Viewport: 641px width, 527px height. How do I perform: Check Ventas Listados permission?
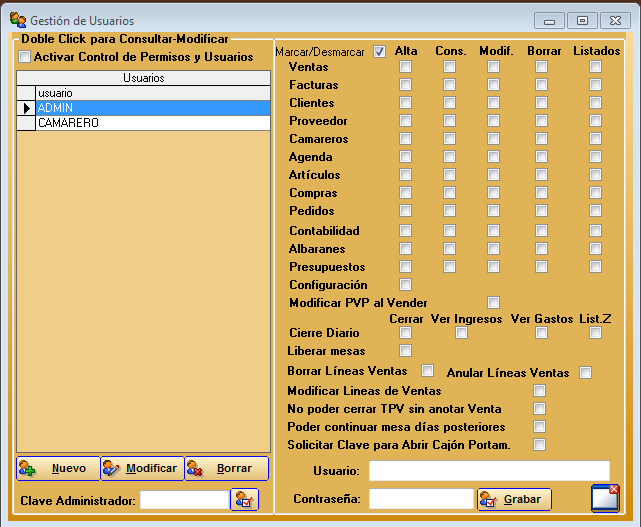(595, 67)
